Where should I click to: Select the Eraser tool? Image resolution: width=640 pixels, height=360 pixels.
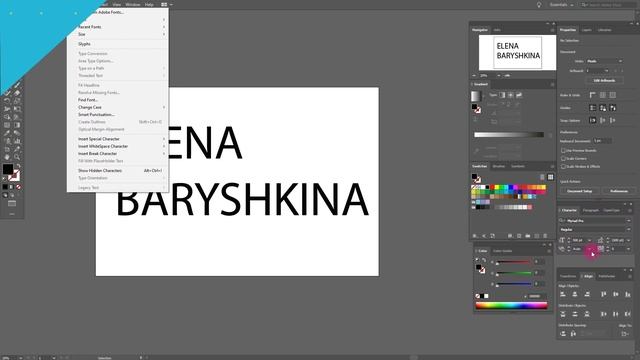pos(17,93)
